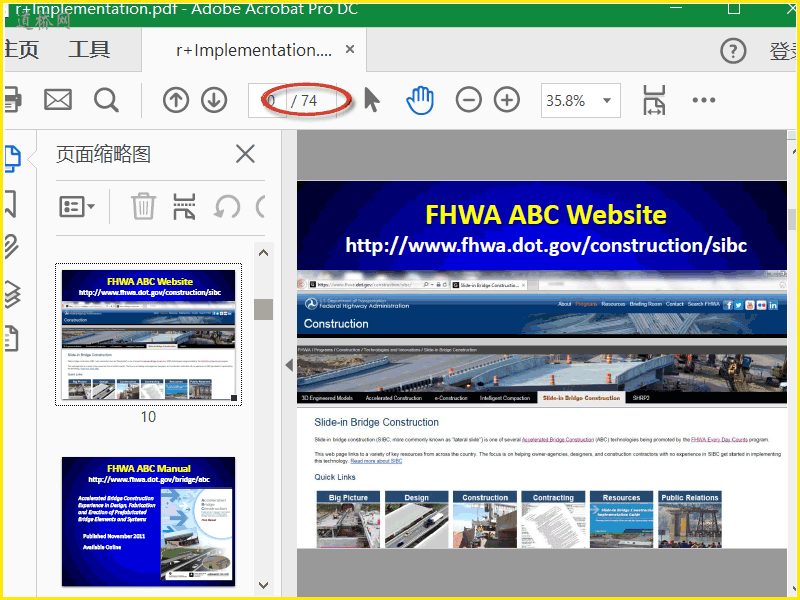Send file by email envelope icon
Image resolution: width=800 pixels, height=600 pixels.
pos(58,99)
